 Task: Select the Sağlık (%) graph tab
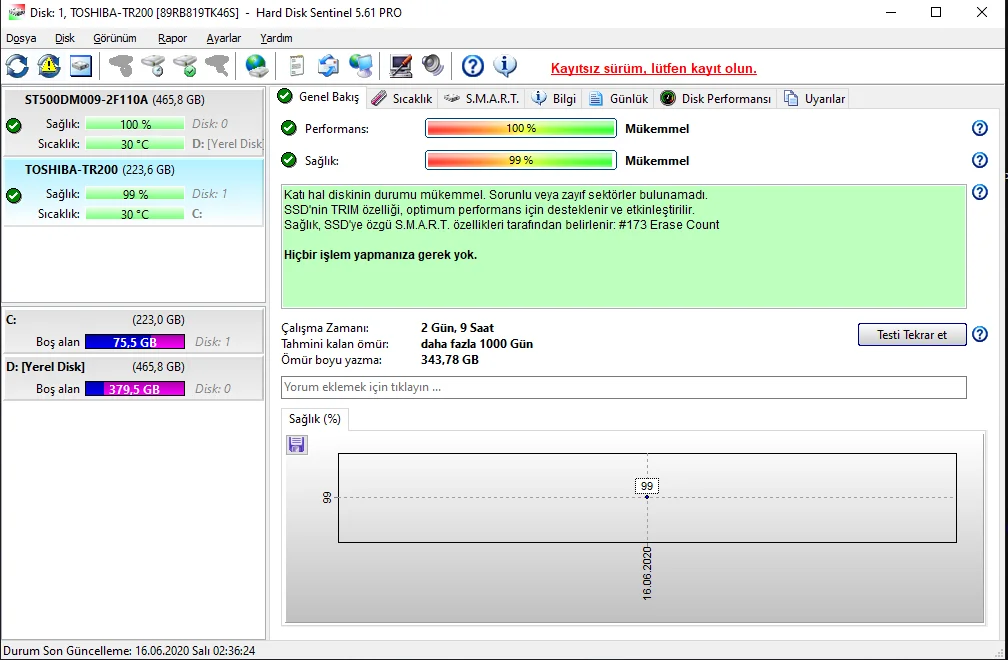315,419
